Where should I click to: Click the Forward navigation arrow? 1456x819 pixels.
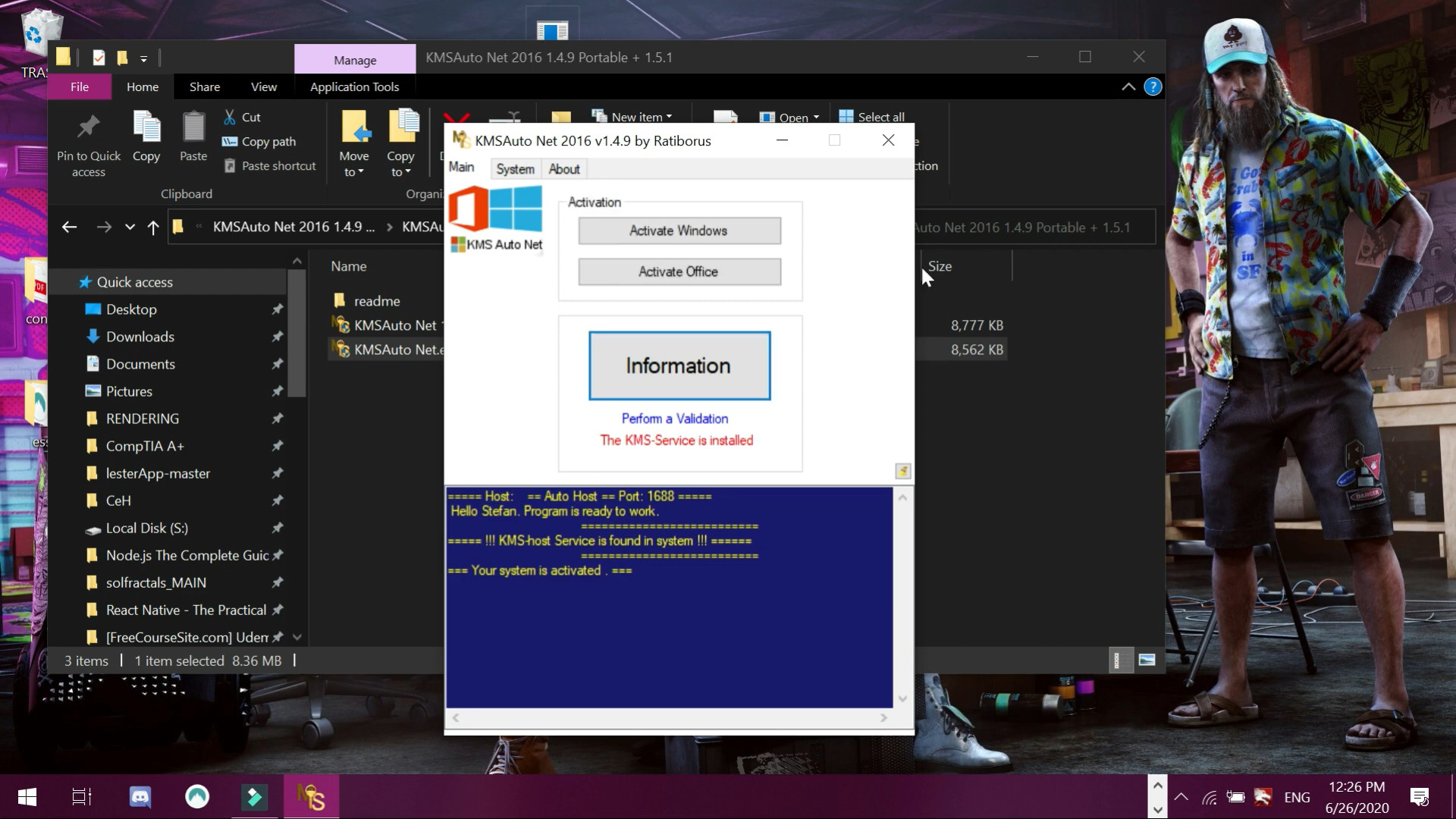(x=104, y=227)
